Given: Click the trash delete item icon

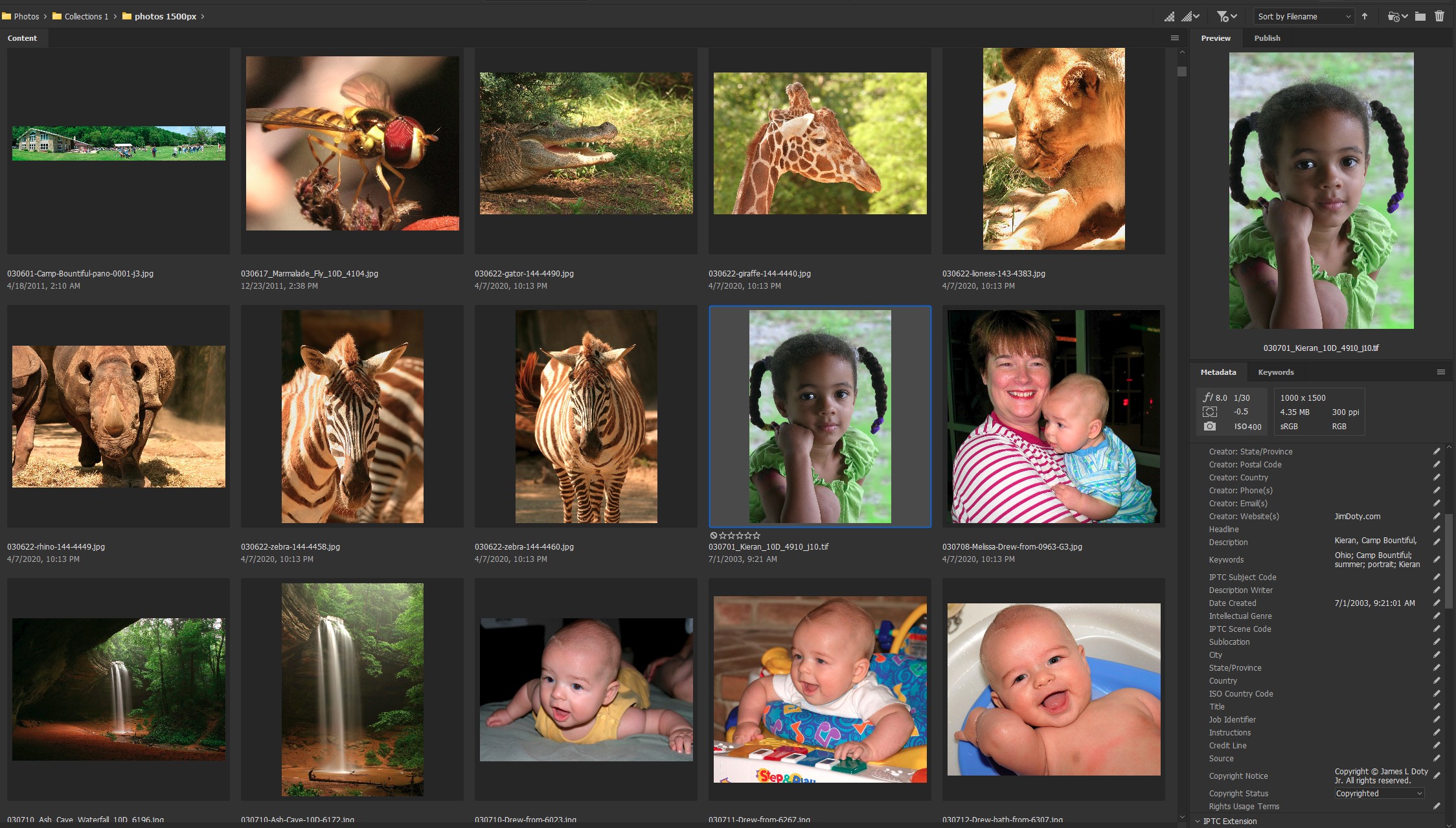Looking at the screenshot, I should [1439, 17].
